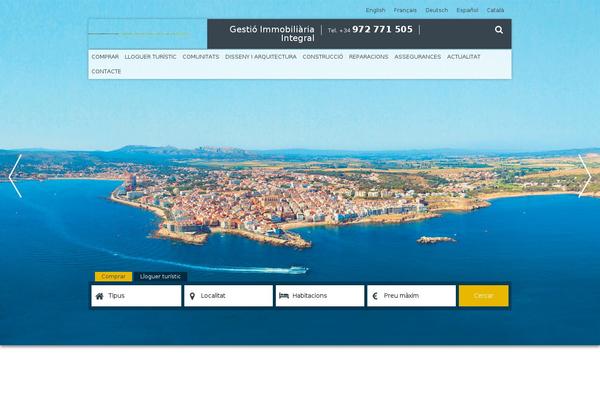Image resolution: width=600 pixels, height=400 pixels.
Task: Open the COMPRAR menu item
Action: 105,57
